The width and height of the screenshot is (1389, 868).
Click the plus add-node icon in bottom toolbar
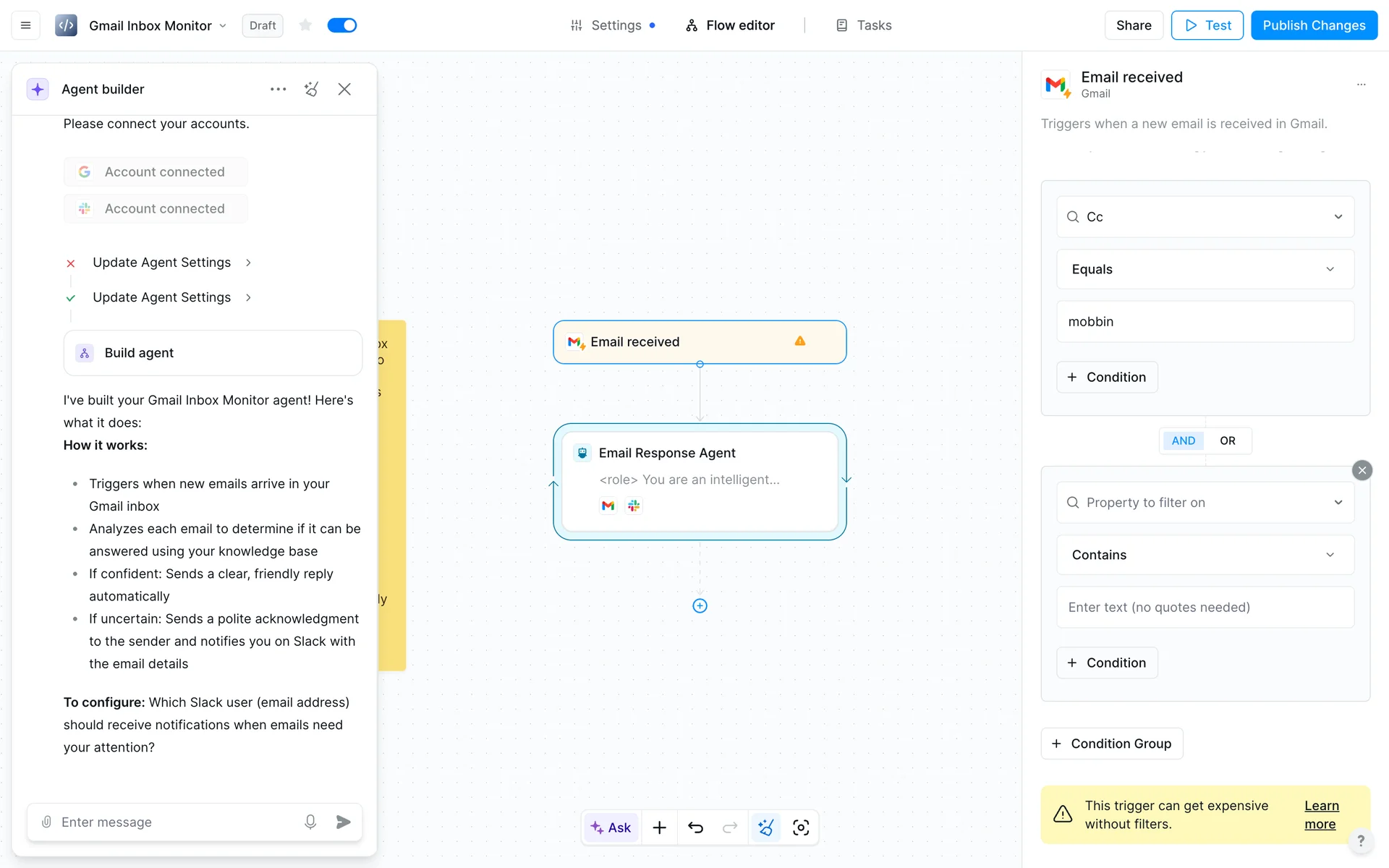pos(659,827)
